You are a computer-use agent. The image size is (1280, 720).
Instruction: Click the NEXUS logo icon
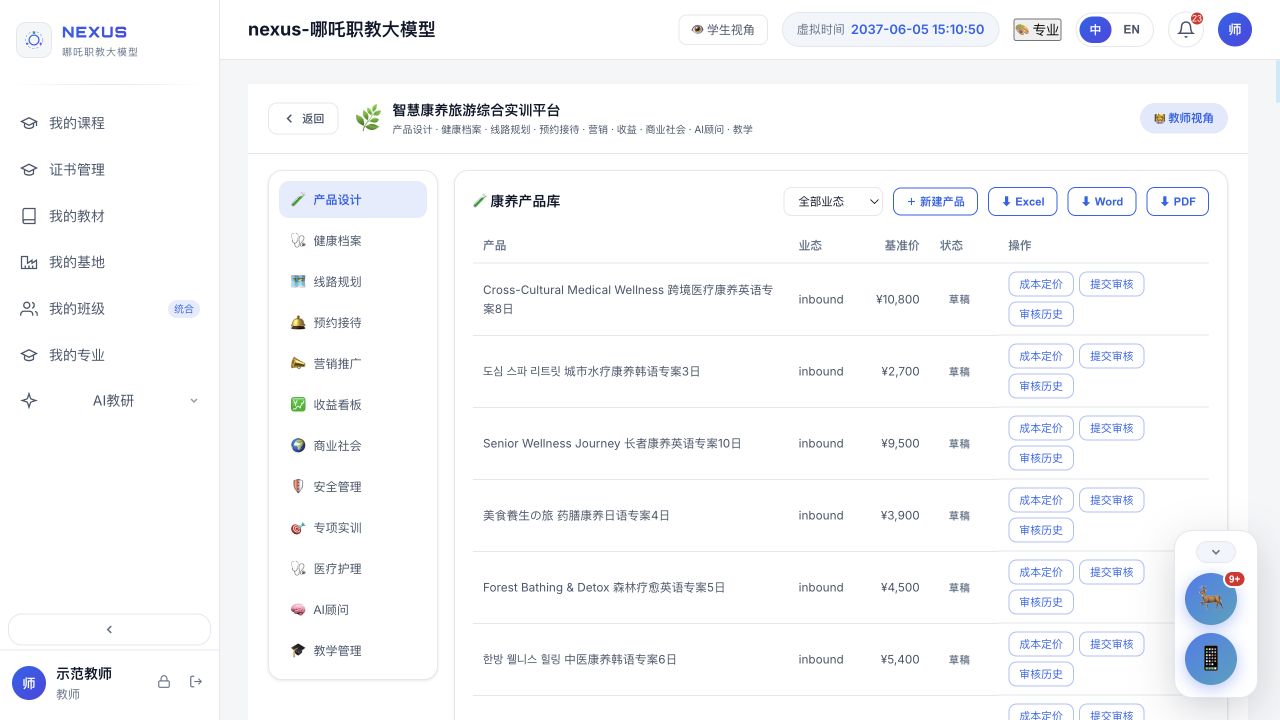34,40
